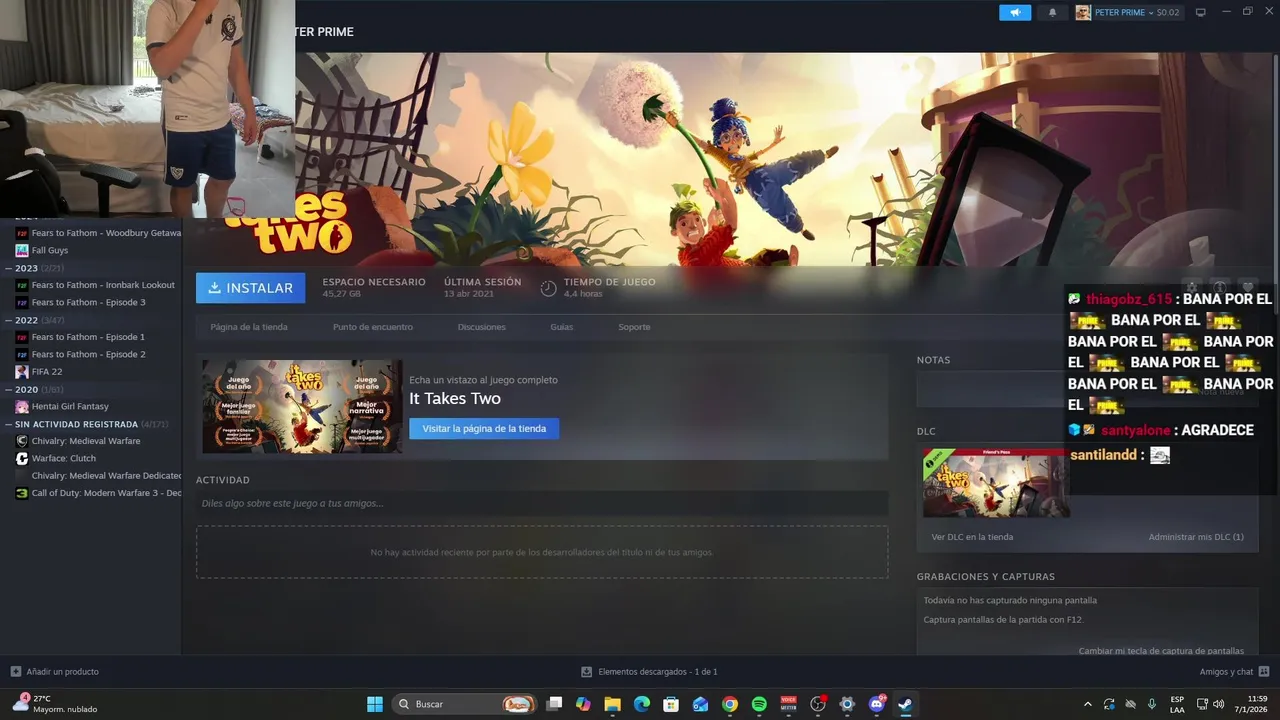Click the Warface: Clutch game icon
Viewport: 1280px width, 720px height.
tap(22, 458)
